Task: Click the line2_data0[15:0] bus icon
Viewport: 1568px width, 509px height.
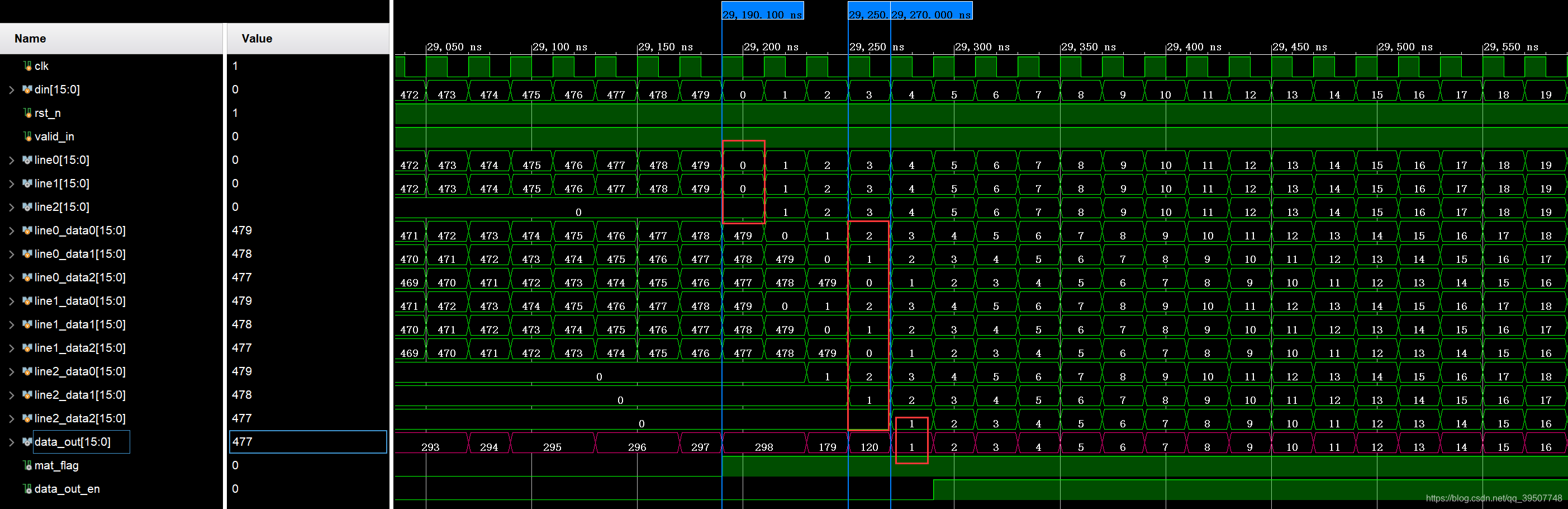Action: coord(27,371)
